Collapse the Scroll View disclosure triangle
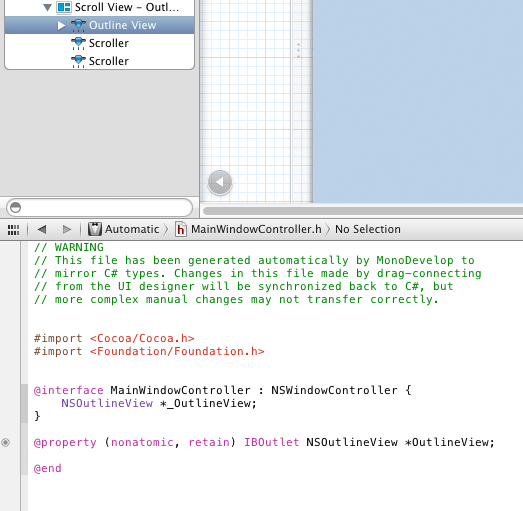 click(x=48, y=7)
